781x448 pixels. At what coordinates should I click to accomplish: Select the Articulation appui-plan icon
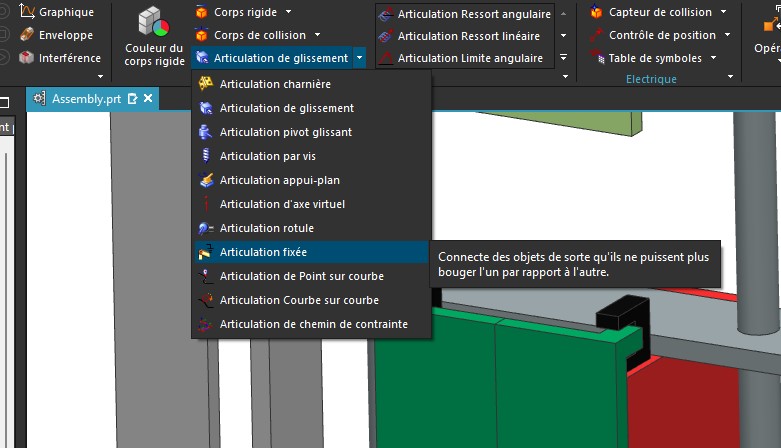(x=206, y=180)
